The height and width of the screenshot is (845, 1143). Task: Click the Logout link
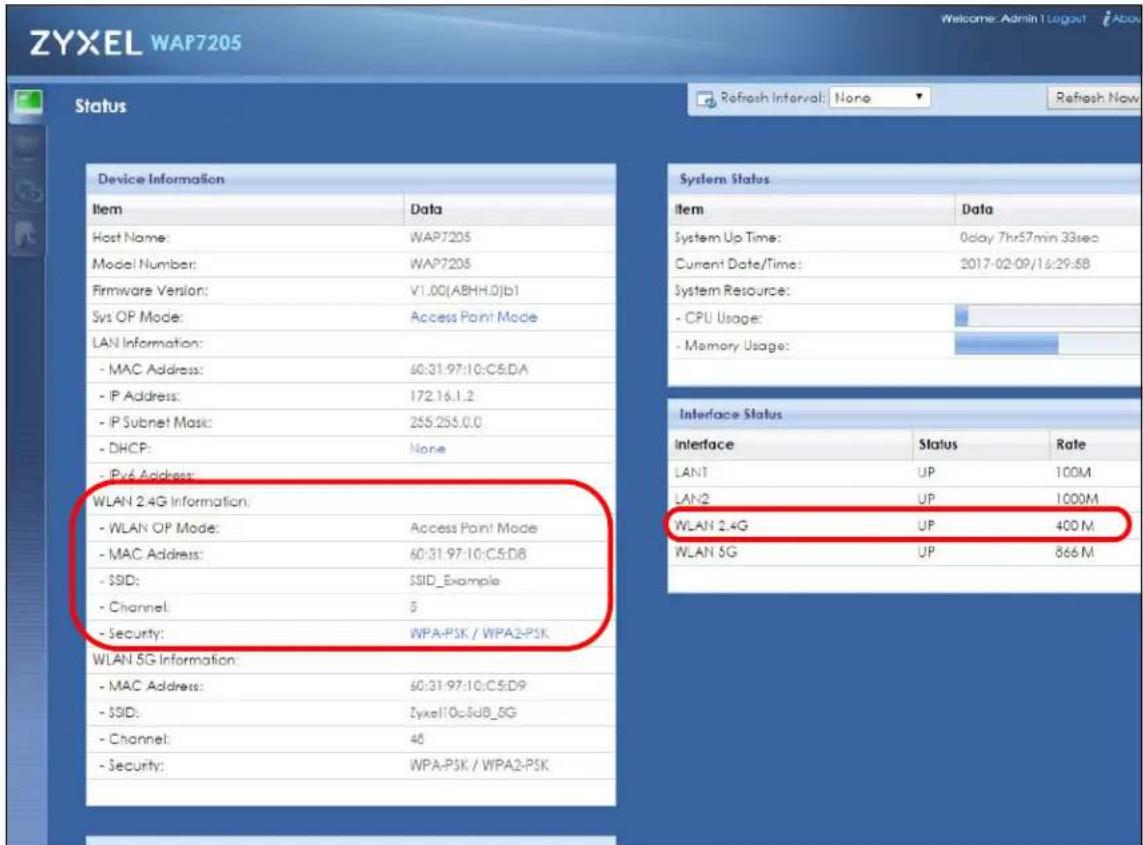(x=1066, y=19)
